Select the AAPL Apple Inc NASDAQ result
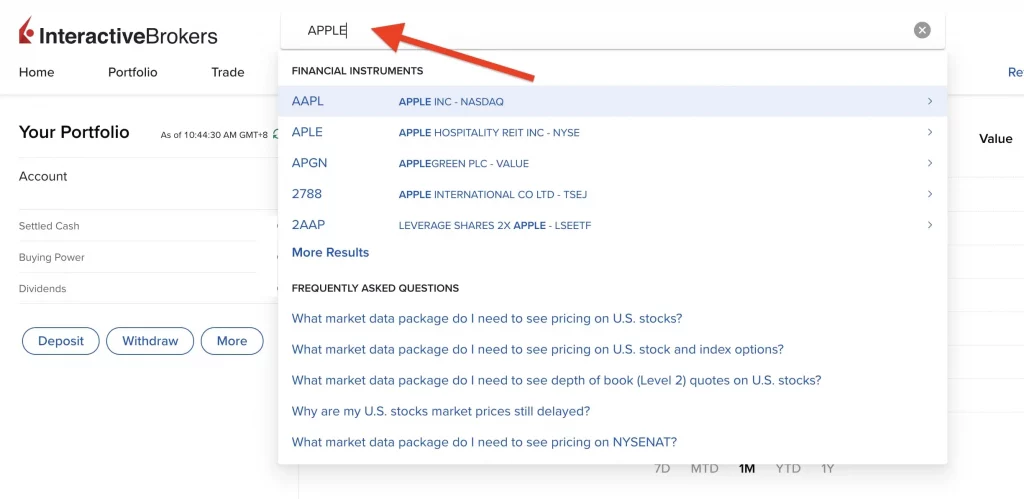 click(450, 101)
